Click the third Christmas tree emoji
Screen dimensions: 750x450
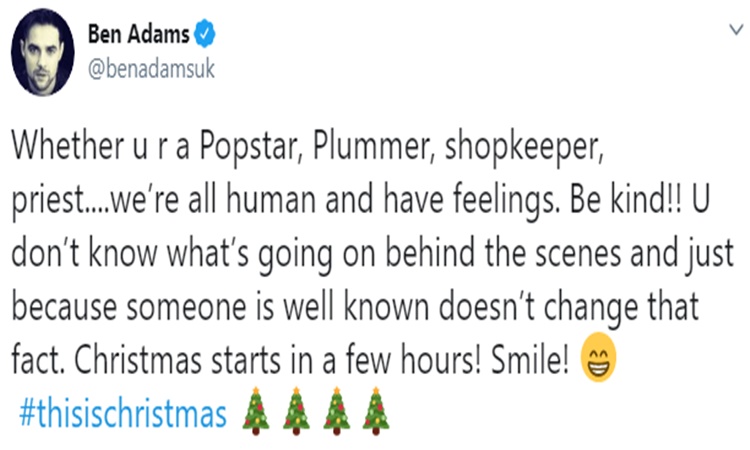click(336, 412)
